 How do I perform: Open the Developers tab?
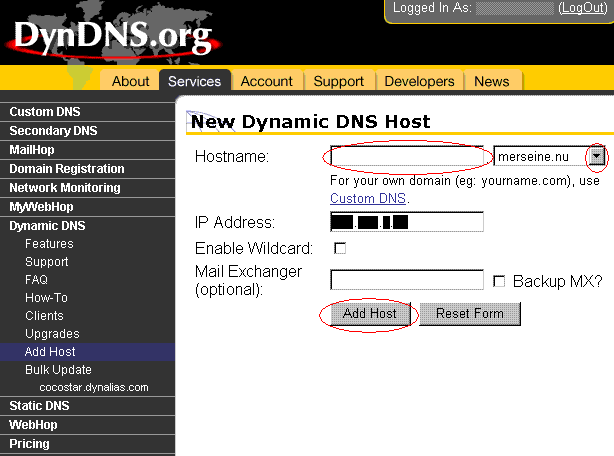[419, 82]
